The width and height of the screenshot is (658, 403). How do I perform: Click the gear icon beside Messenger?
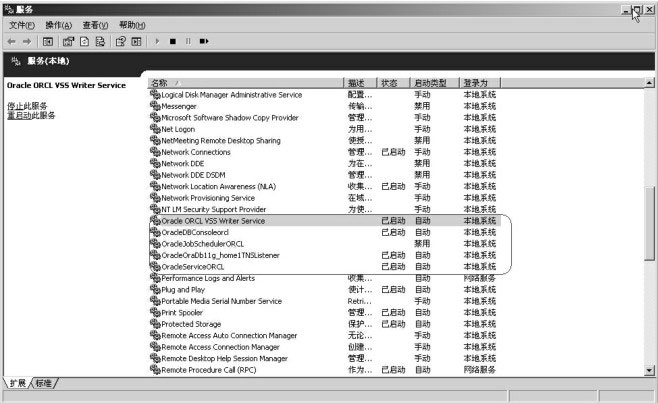[x=155, y=106]
